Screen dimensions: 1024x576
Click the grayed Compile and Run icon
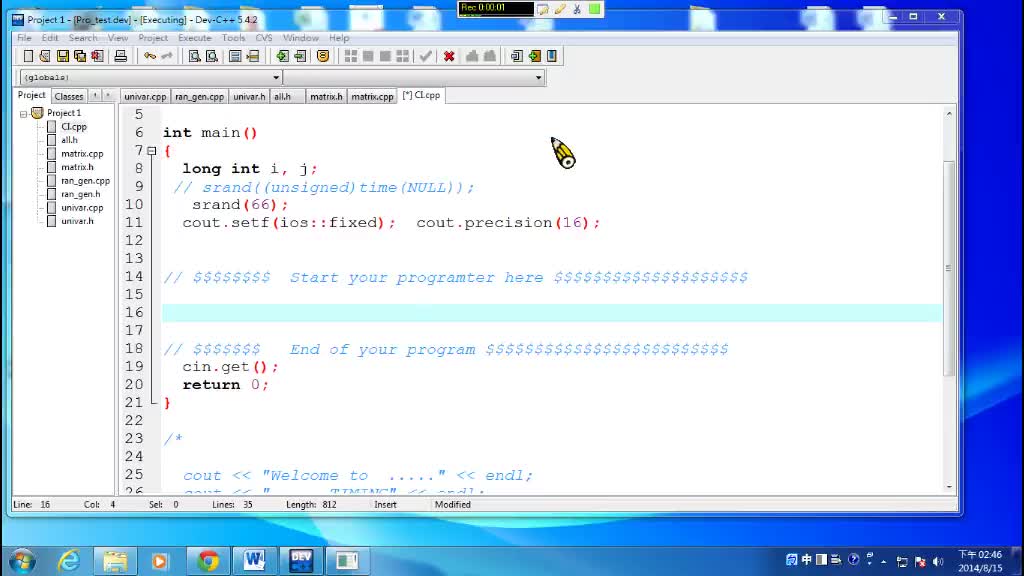(x=385, y=56)
